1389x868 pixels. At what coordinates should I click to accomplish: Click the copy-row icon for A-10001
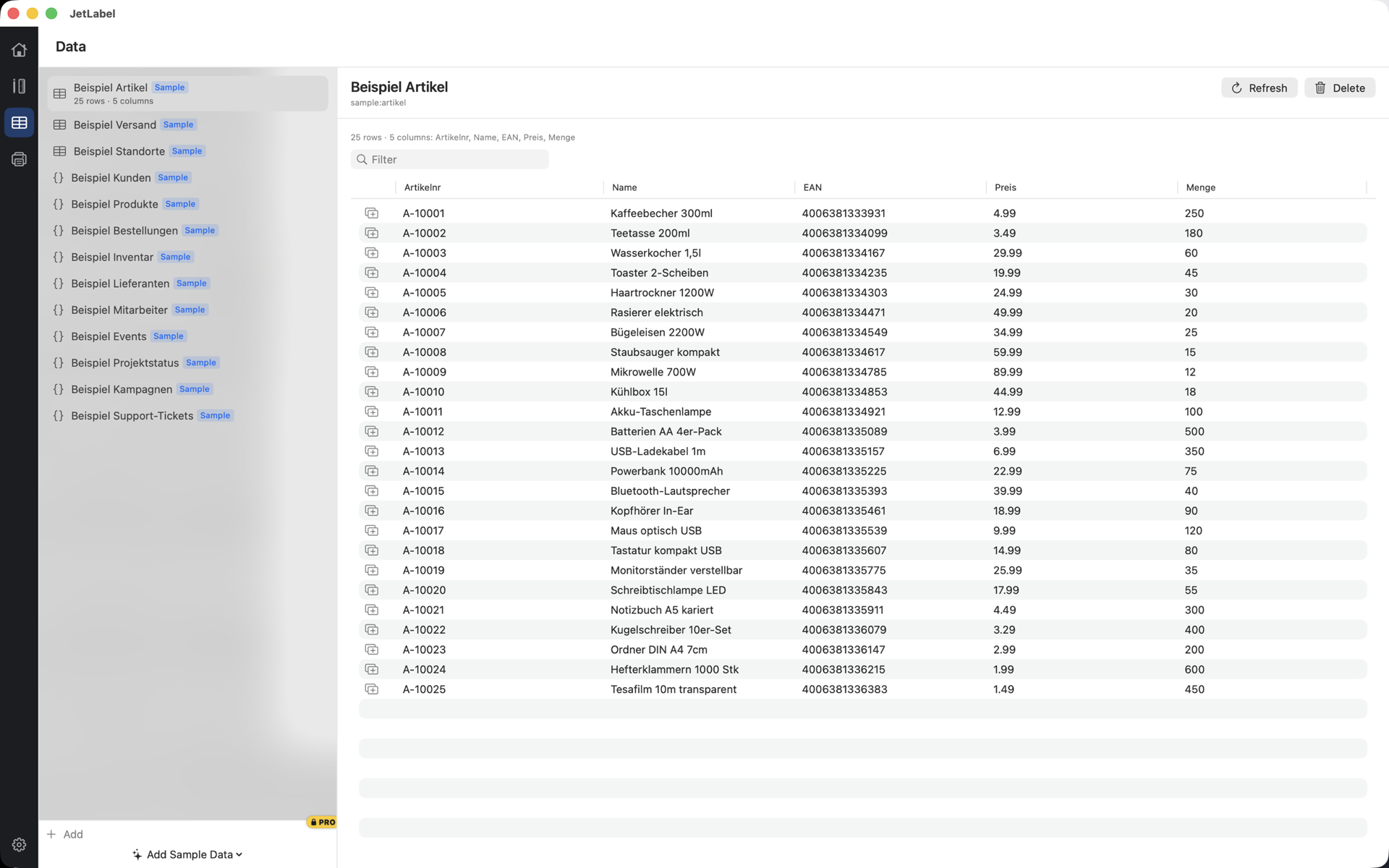click(371, 213)
